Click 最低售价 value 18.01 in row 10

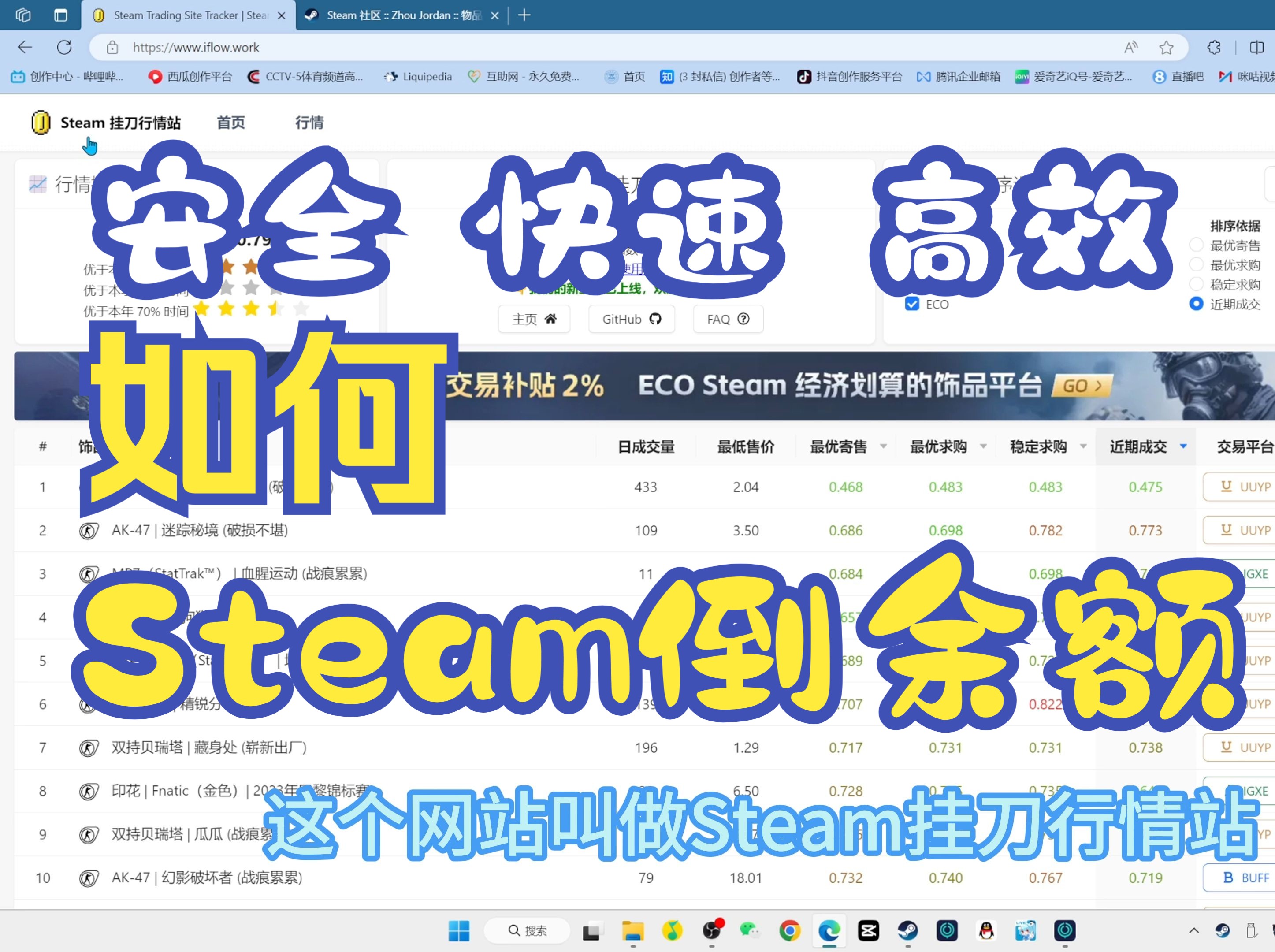(x=746, y=878)
